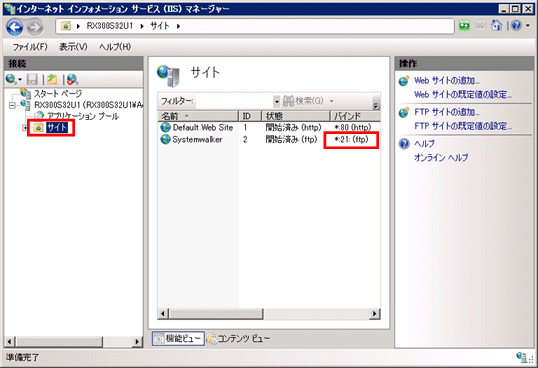Click the *:21: (ftp) binding cell
Screen dimensions: 538x368
(351, 140)
